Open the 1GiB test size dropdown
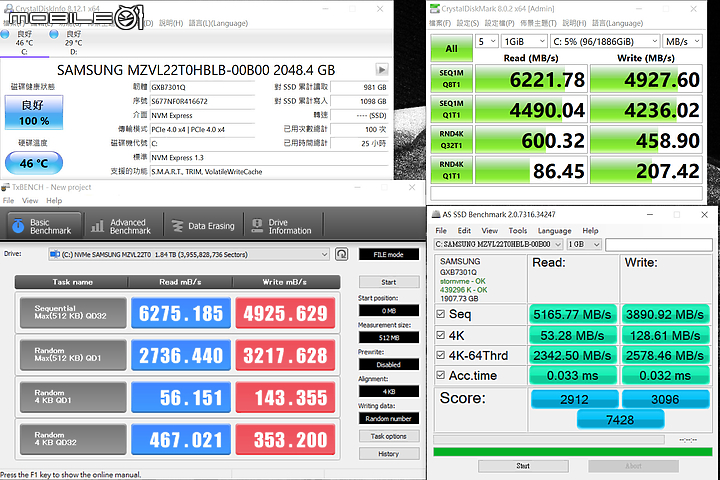Image resolution: width=720 pixels, height=480 pixels. click(x=524, y=41)
